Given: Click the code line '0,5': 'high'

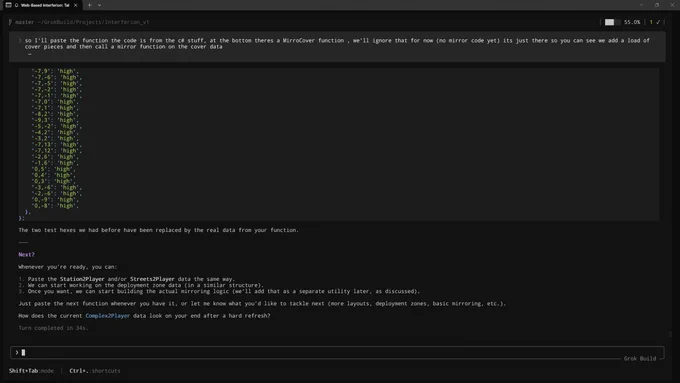Looking at the screenshot, I should coord(53,169).
